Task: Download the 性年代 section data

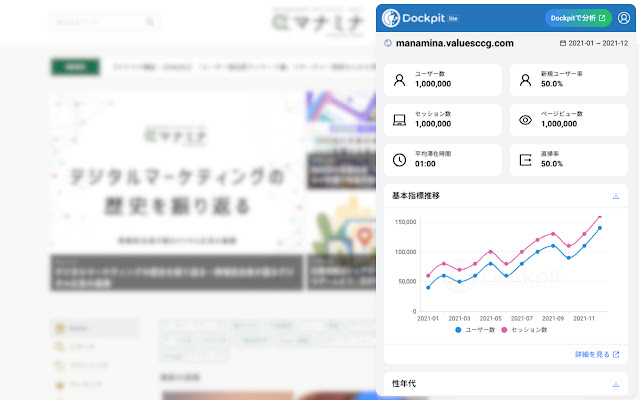Action: [x=616, y=384]
